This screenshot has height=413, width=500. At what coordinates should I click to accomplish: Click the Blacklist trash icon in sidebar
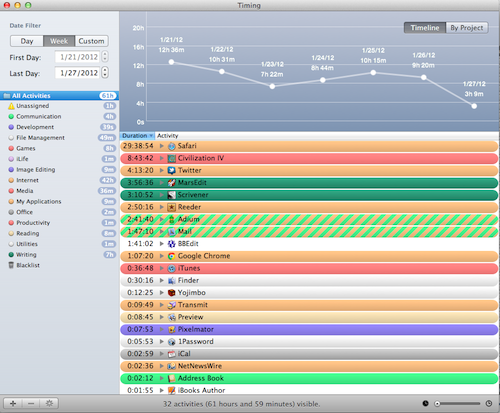(x=11, y=265)
